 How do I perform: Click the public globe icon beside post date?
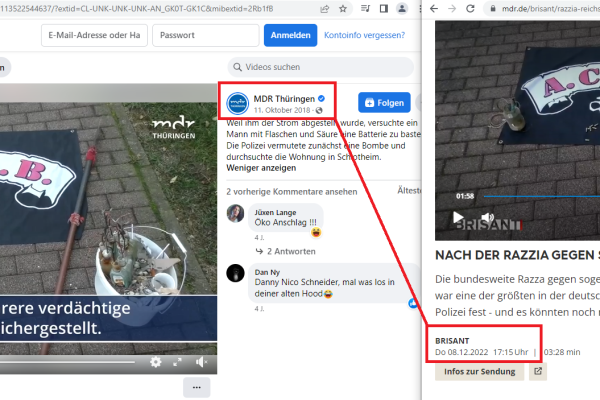pyautogui.click(x=319, y=110)
